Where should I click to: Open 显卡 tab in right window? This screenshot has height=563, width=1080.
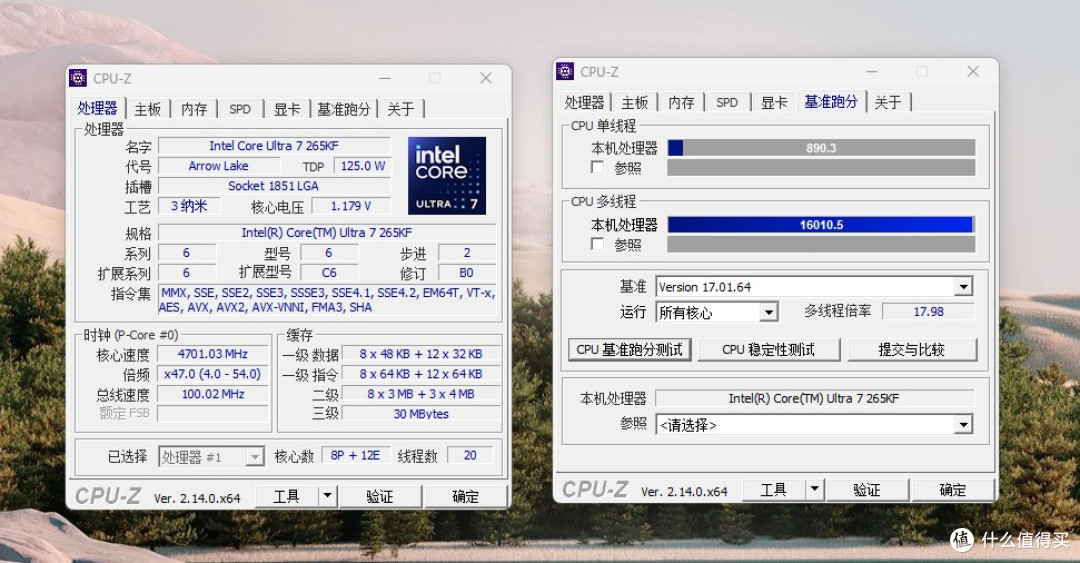(x=774, y=102)
